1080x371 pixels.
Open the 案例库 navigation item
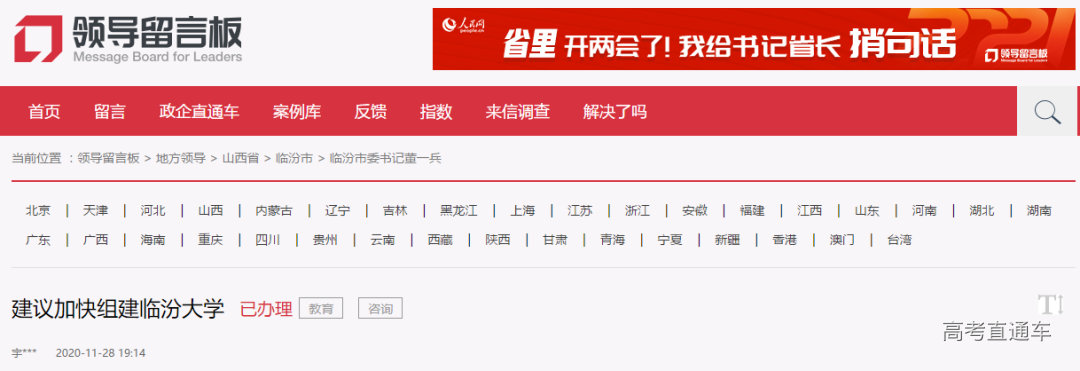tap(297, 112)
